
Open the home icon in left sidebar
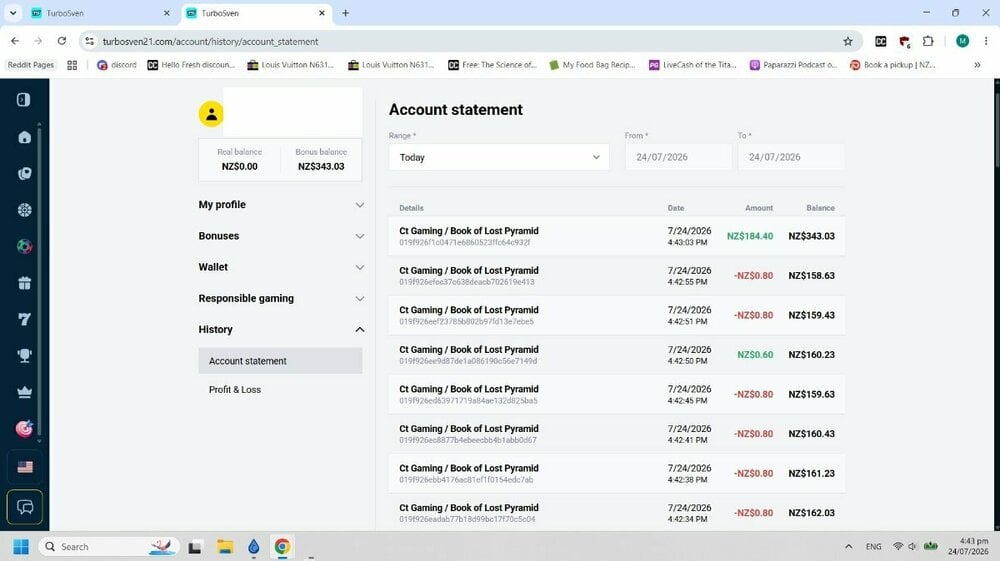(x=24, y=137)
